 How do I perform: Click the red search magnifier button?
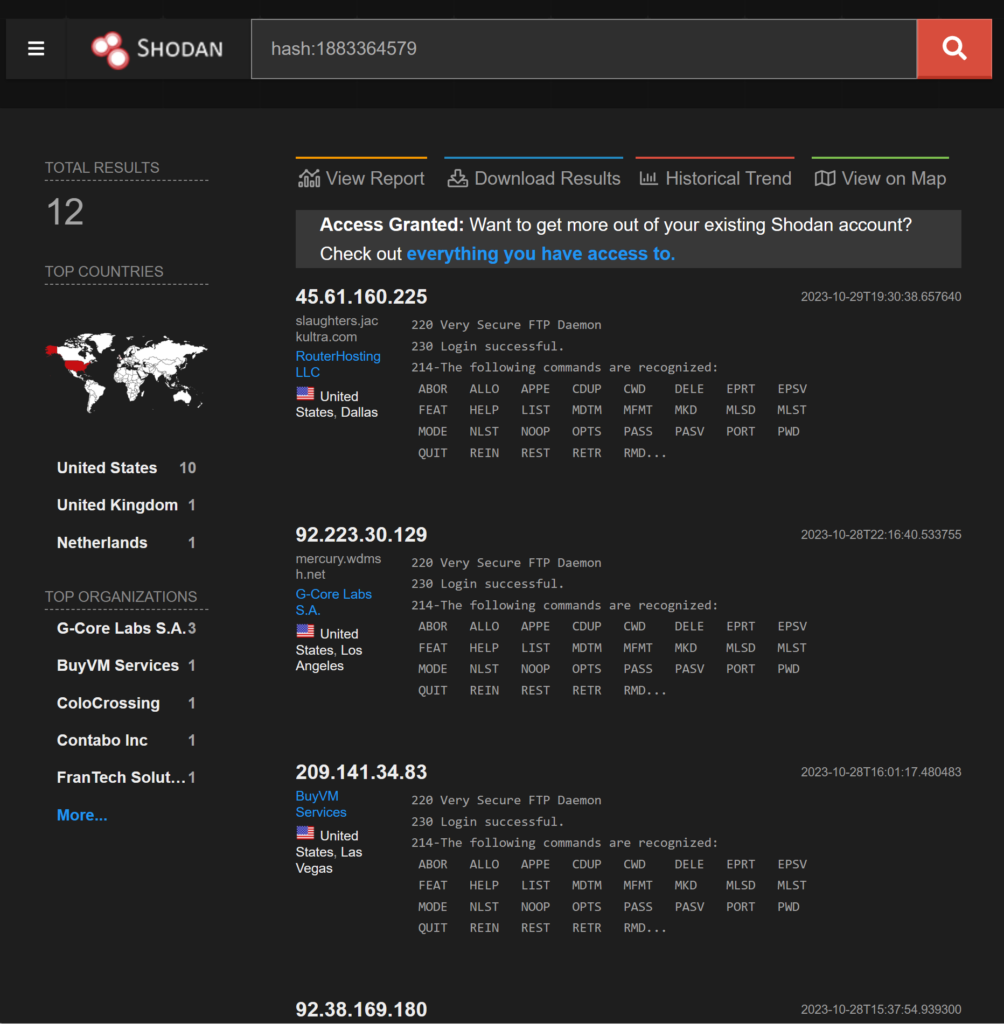pos(954,49)
